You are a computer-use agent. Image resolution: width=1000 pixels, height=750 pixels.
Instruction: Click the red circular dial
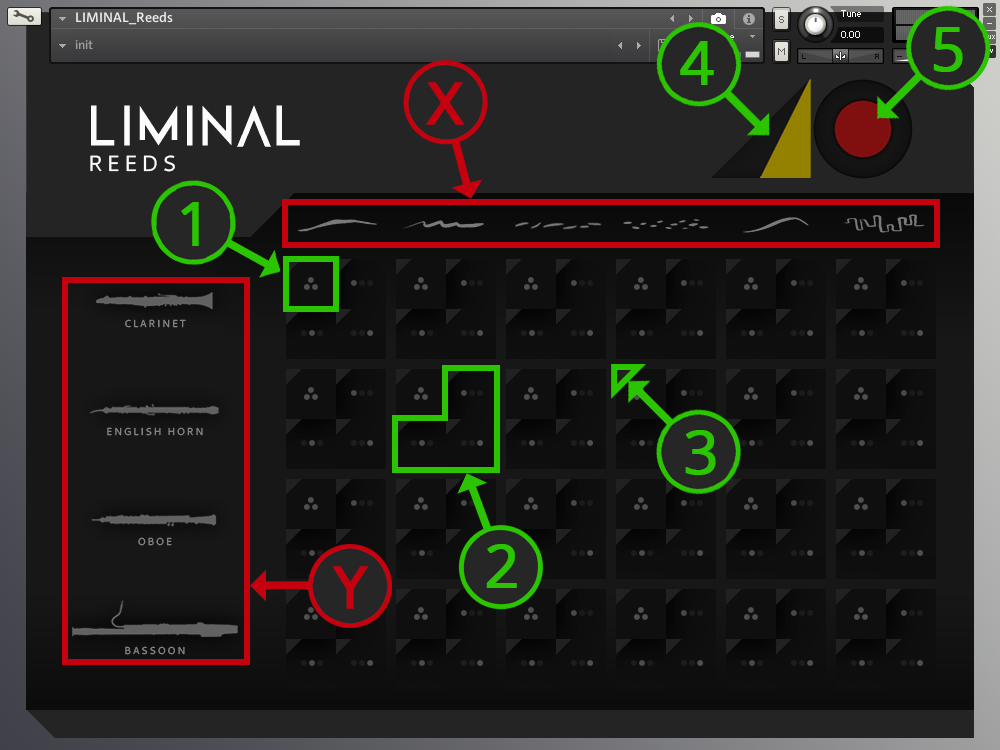862,129
